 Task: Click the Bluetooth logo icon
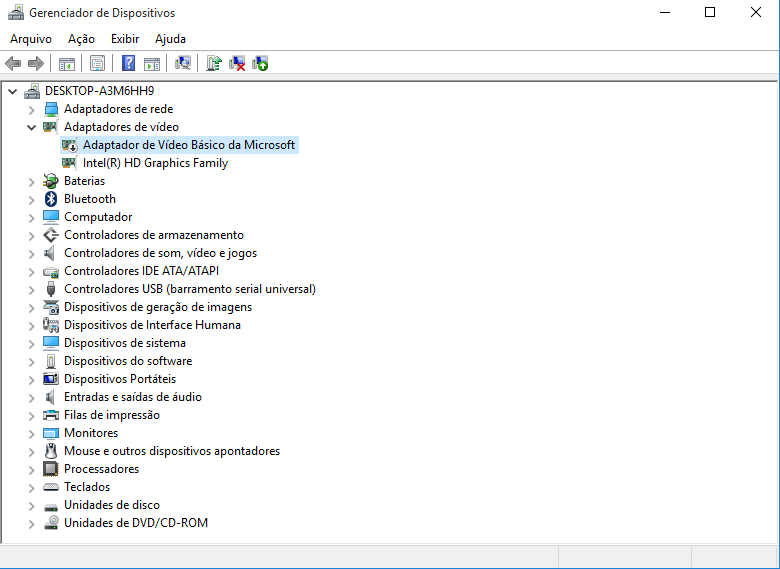(x=51, y=199)
